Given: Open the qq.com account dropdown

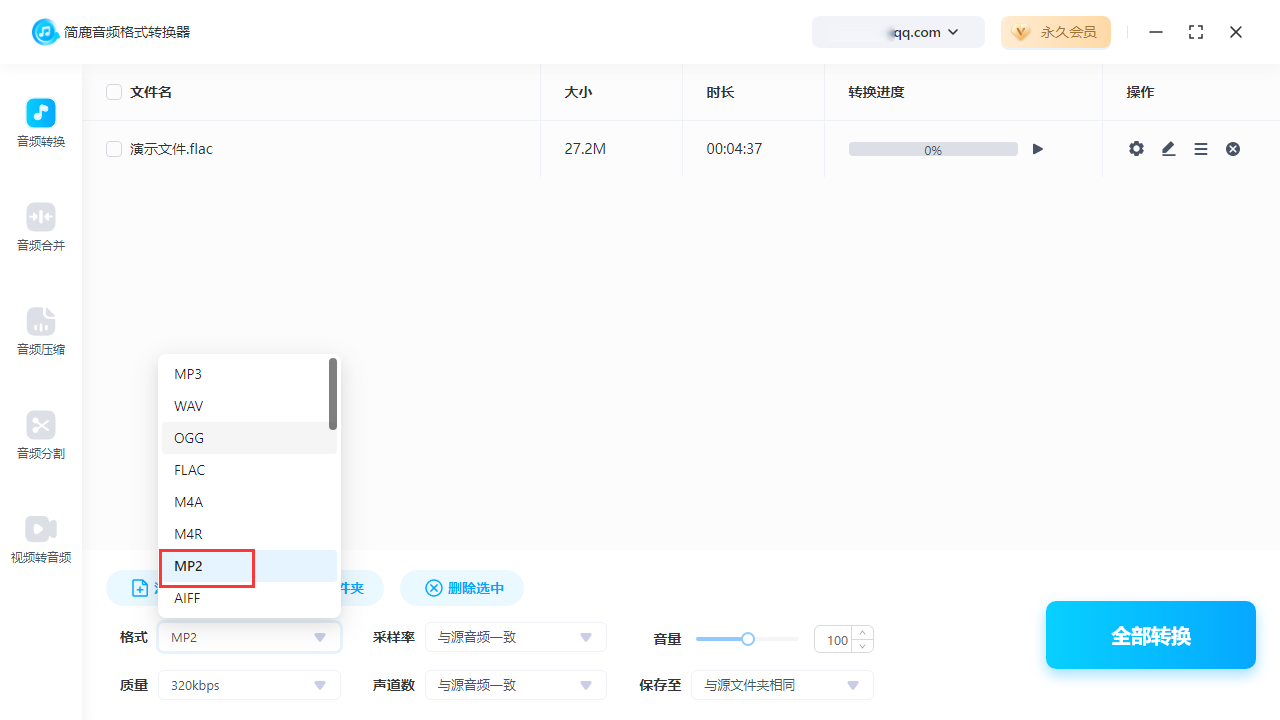Looking at the screenshot, I should (x=898, y=32).
